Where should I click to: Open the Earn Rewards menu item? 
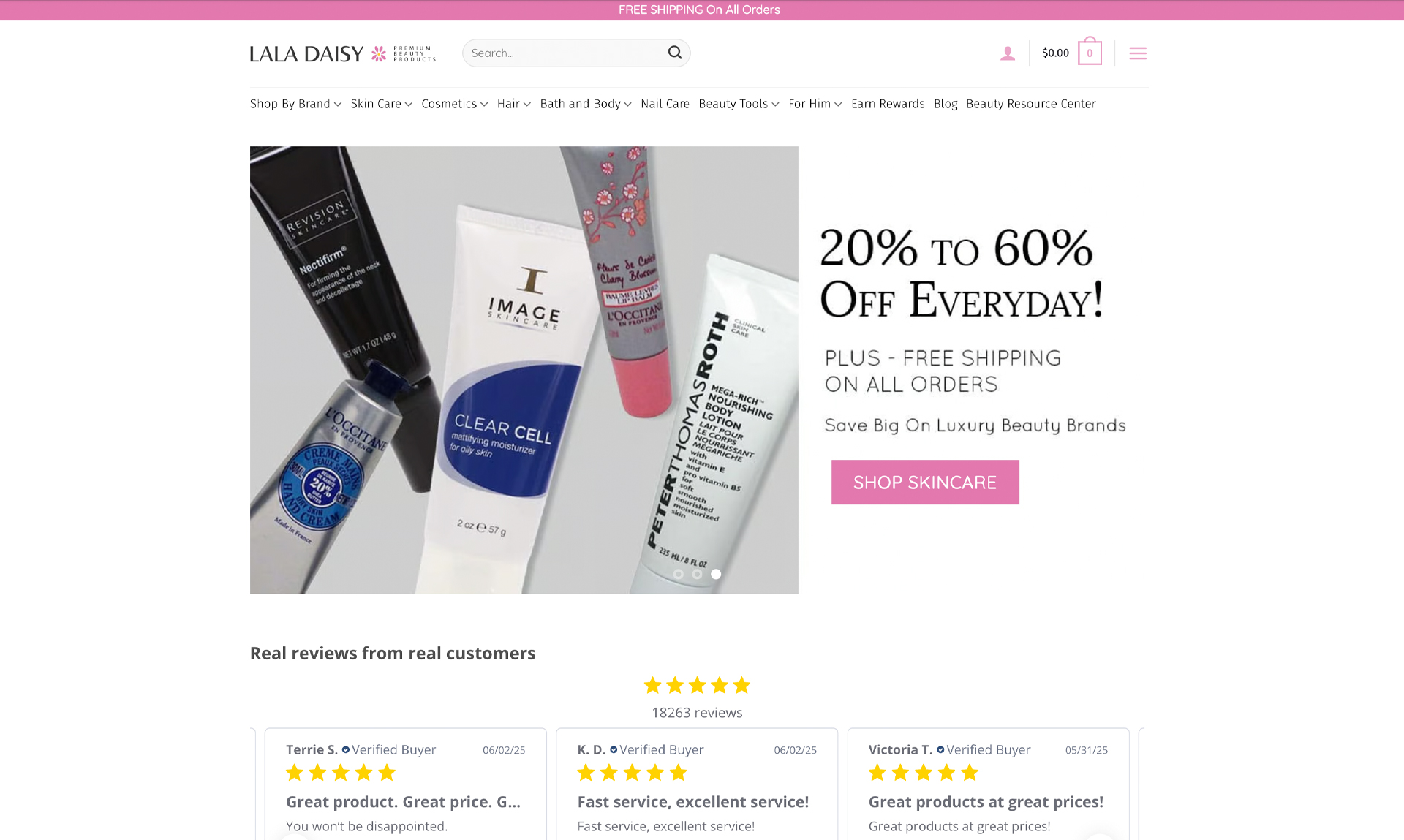[888, 104]
